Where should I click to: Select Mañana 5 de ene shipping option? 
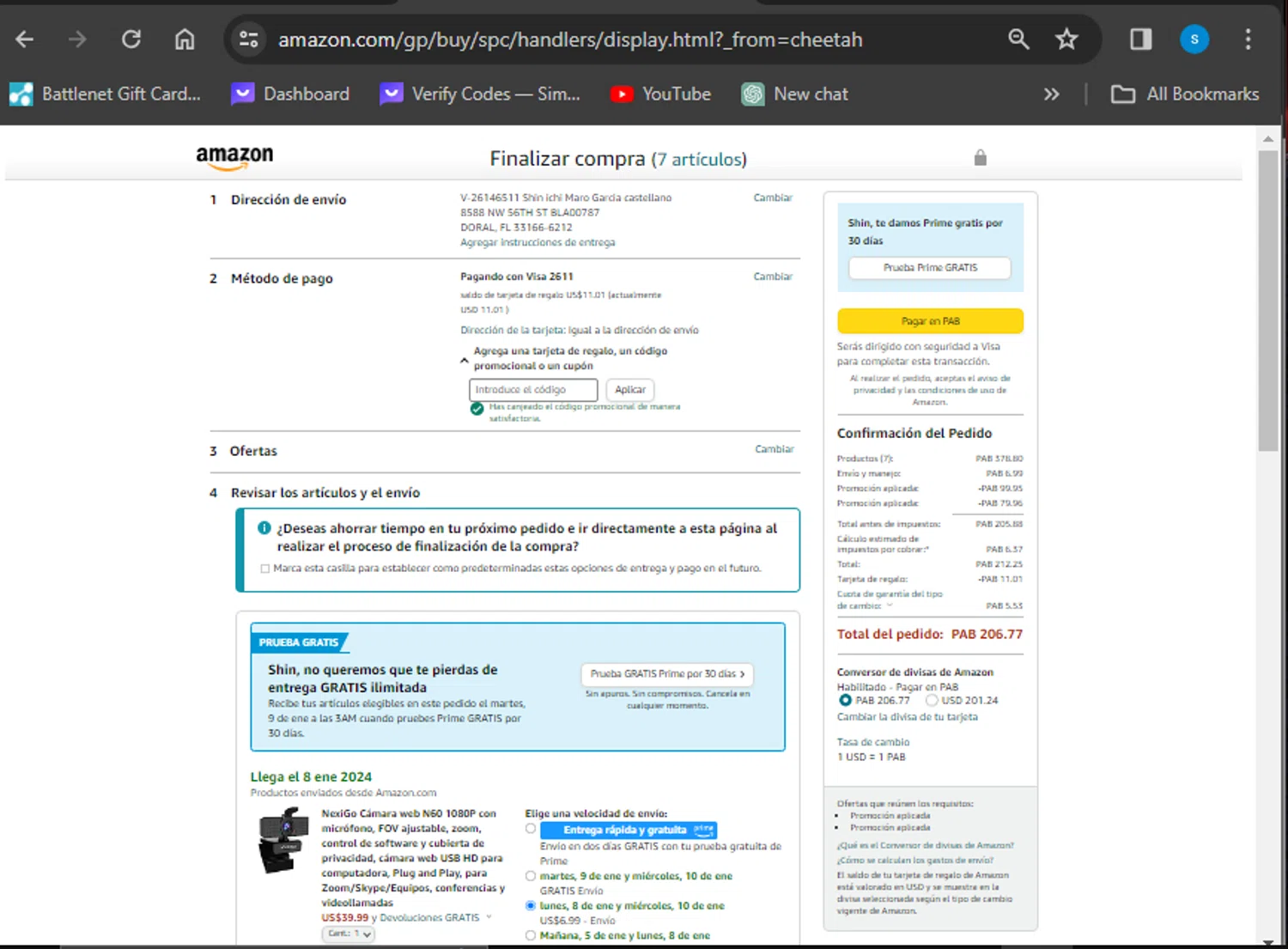click(x=531, y=936)
